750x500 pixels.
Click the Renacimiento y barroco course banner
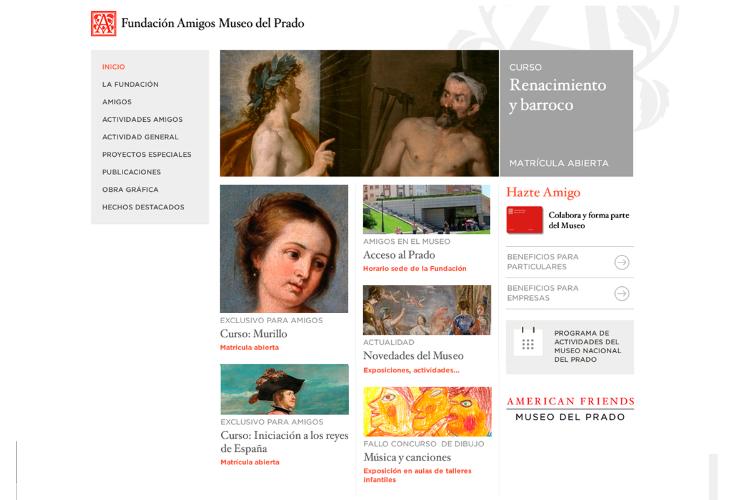click(x=566, y=113)
